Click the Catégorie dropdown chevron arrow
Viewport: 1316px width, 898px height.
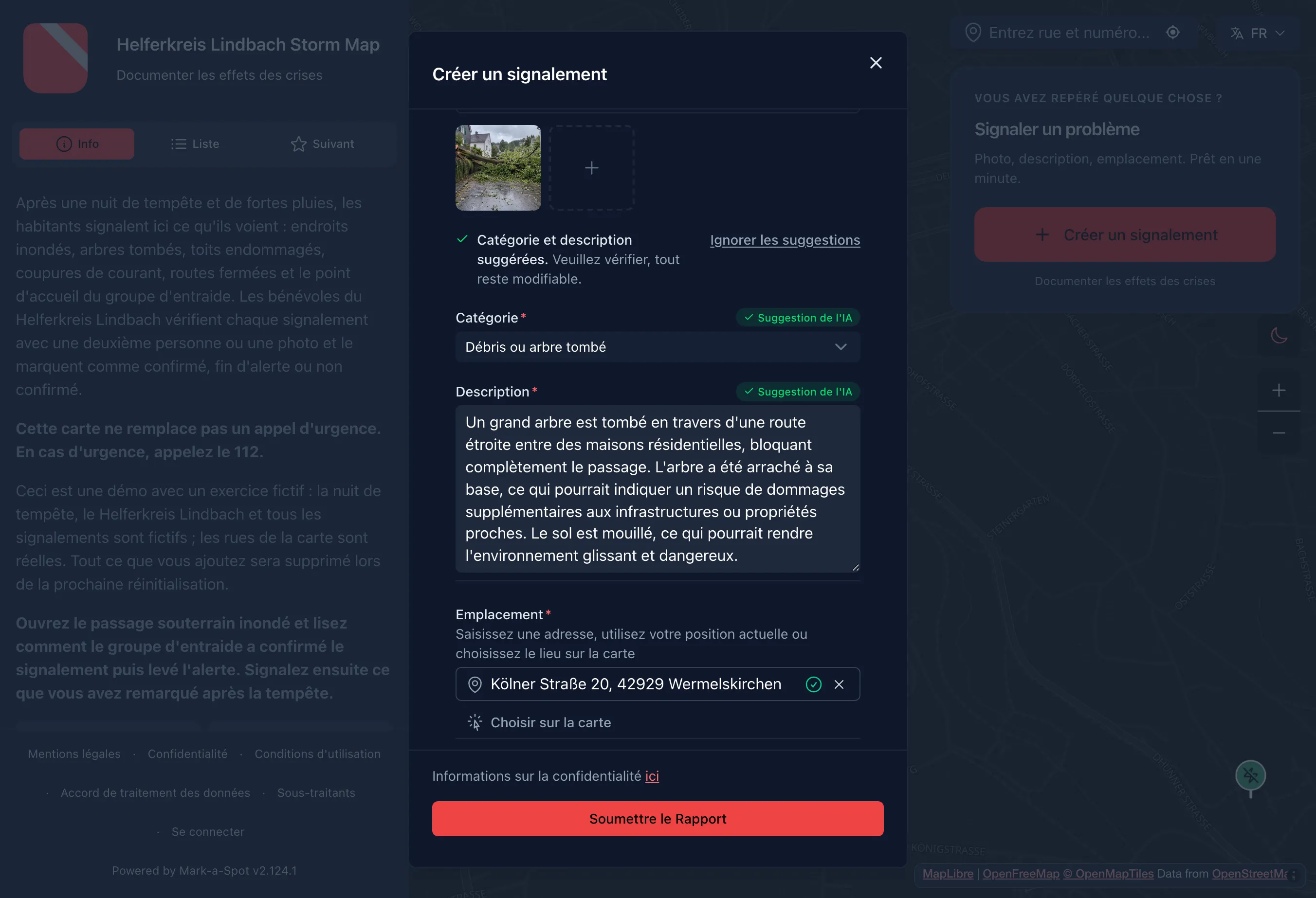[841, 347]
